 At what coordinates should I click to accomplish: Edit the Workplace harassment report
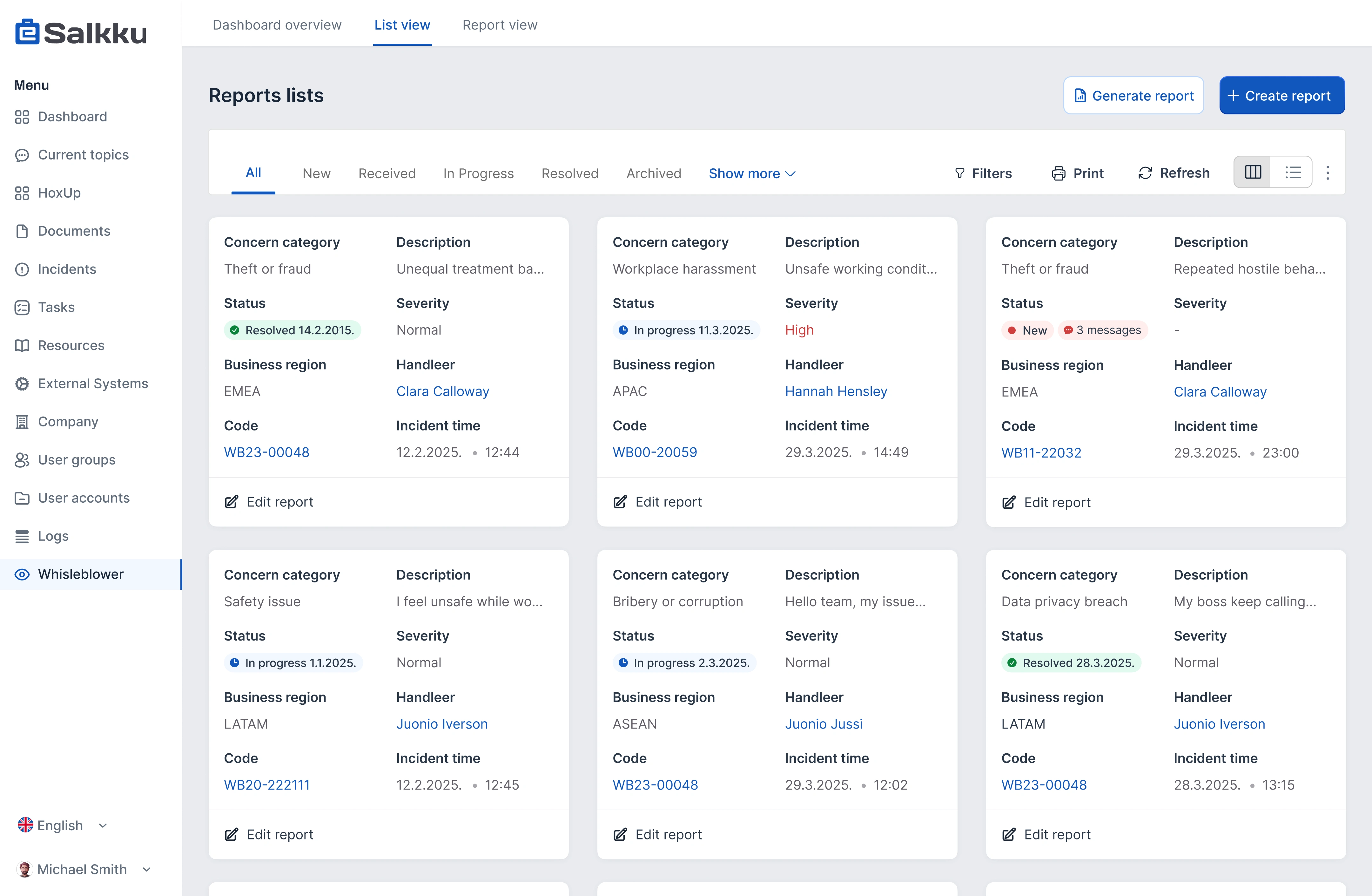pyautogui.click(x=657, y=502)
